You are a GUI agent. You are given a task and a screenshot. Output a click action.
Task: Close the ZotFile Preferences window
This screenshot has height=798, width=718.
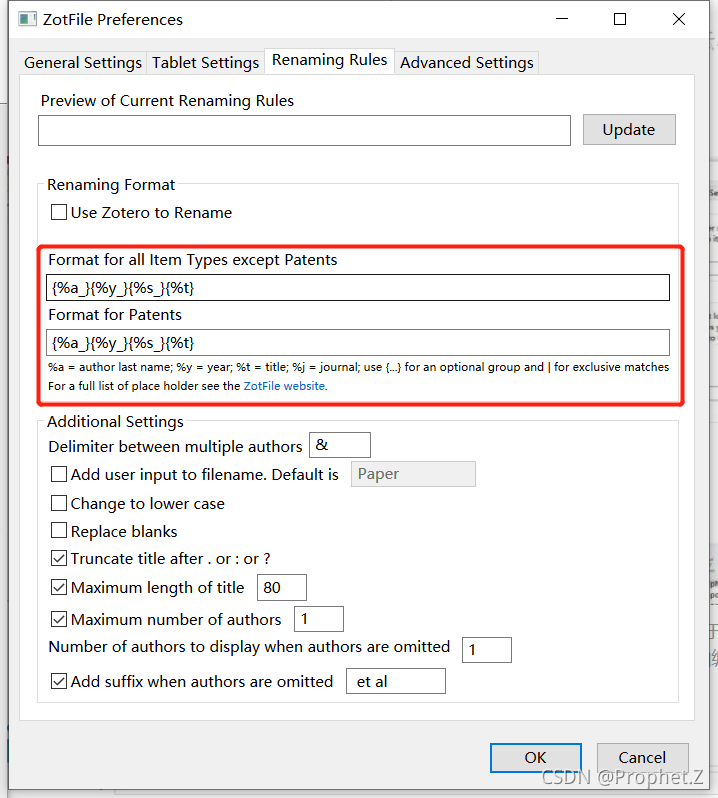click(679, 19)
